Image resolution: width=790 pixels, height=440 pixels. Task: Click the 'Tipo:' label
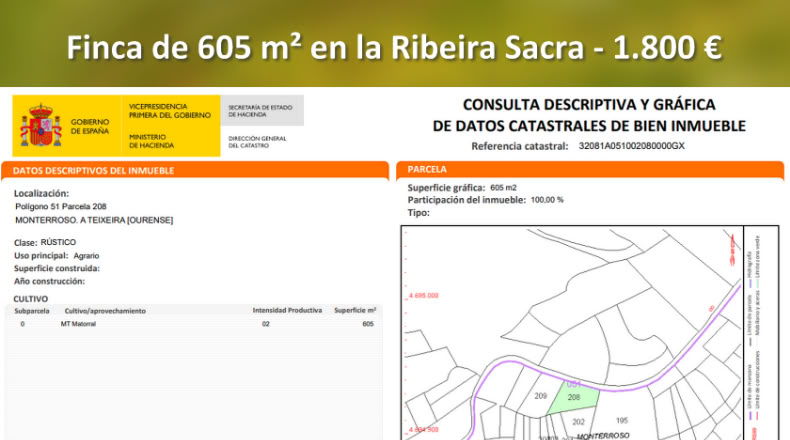419,213
